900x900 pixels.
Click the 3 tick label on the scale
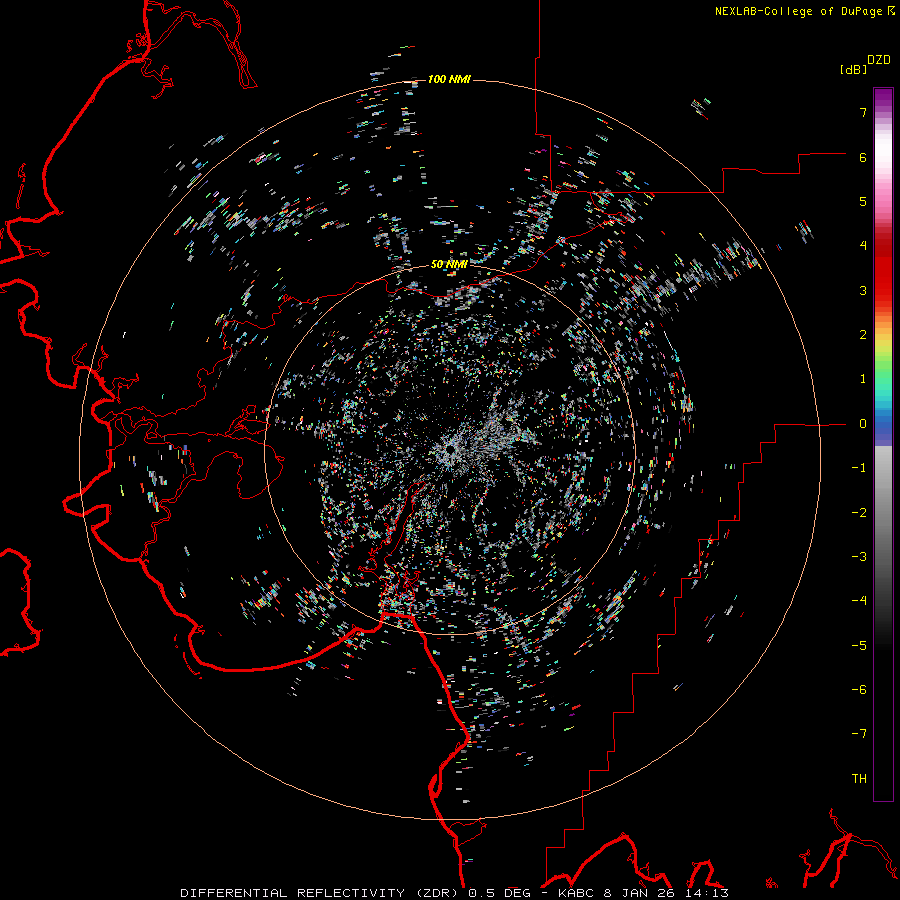[863, 290]
